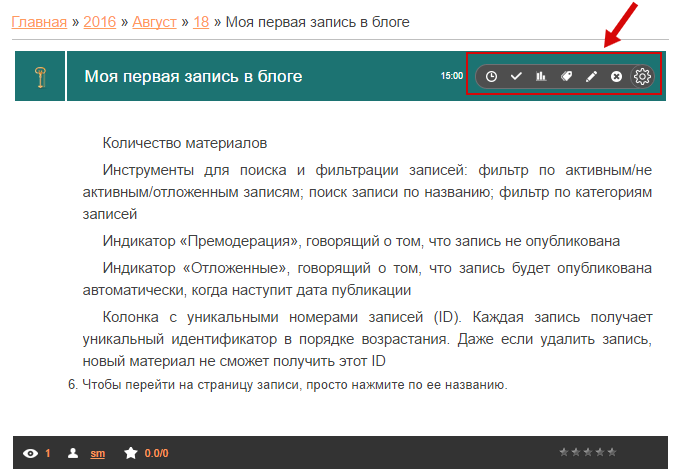Open author profile link 'sm'

click(98, 453)
